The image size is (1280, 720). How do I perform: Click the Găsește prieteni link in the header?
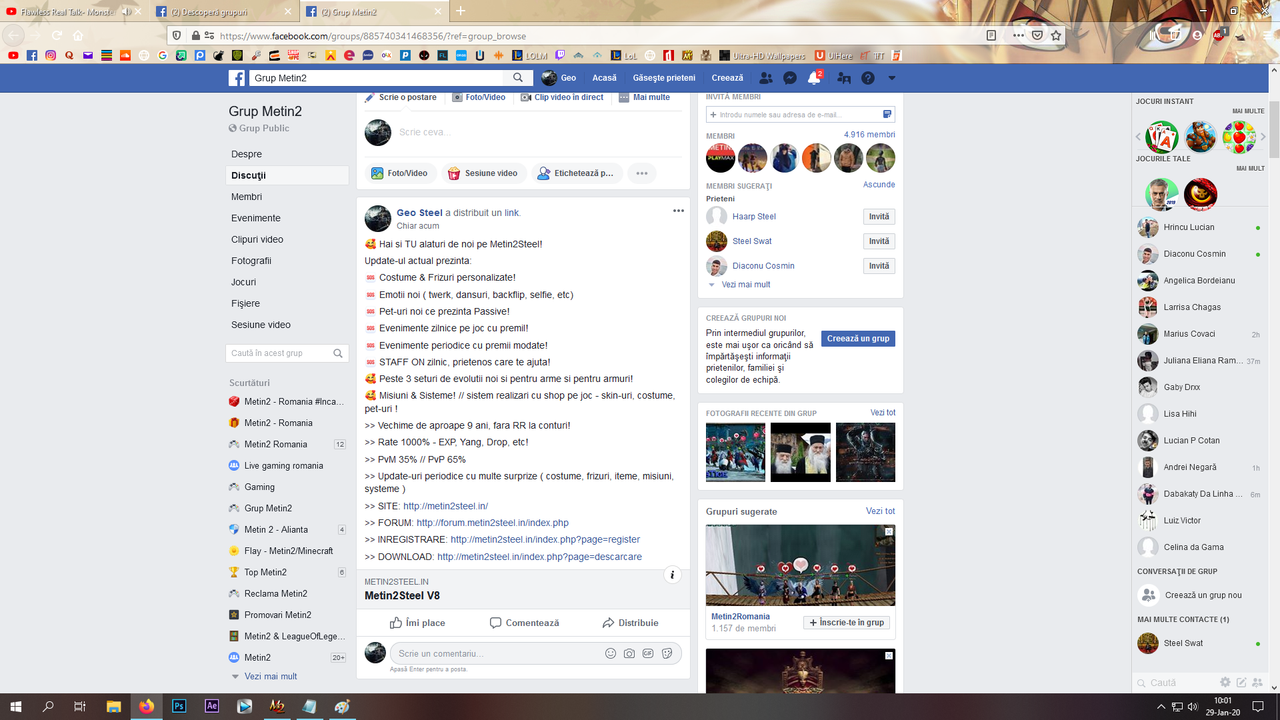click(x=664, y=78)
